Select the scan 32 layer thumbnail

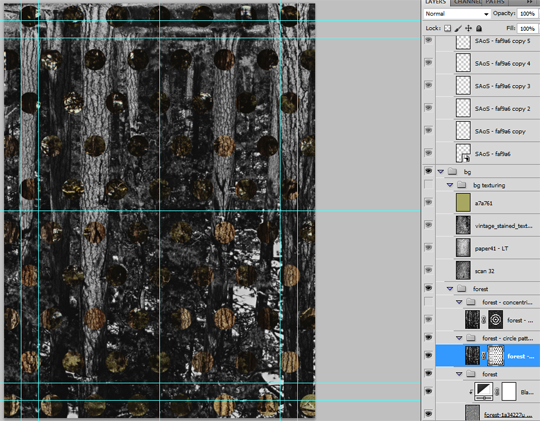click(x=463, y=270)
